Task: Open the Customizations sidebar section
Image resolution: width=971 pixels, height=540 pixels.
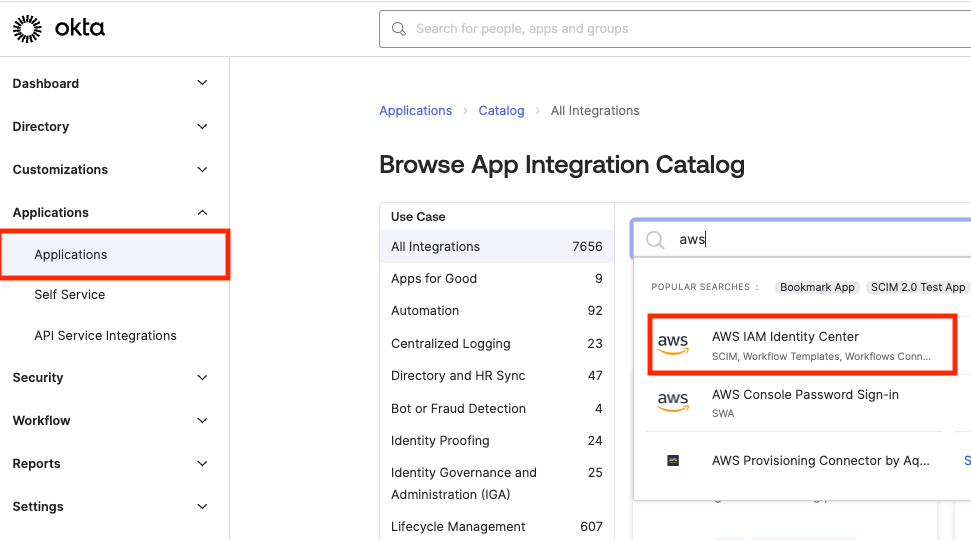Action: (x=60, y=170)
